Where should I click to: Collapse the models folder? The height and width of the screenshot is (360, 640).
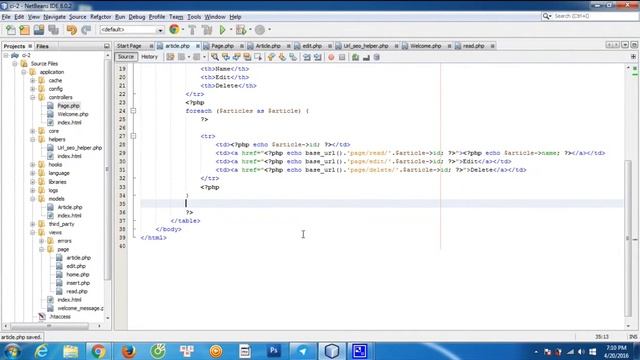point(33,199)
